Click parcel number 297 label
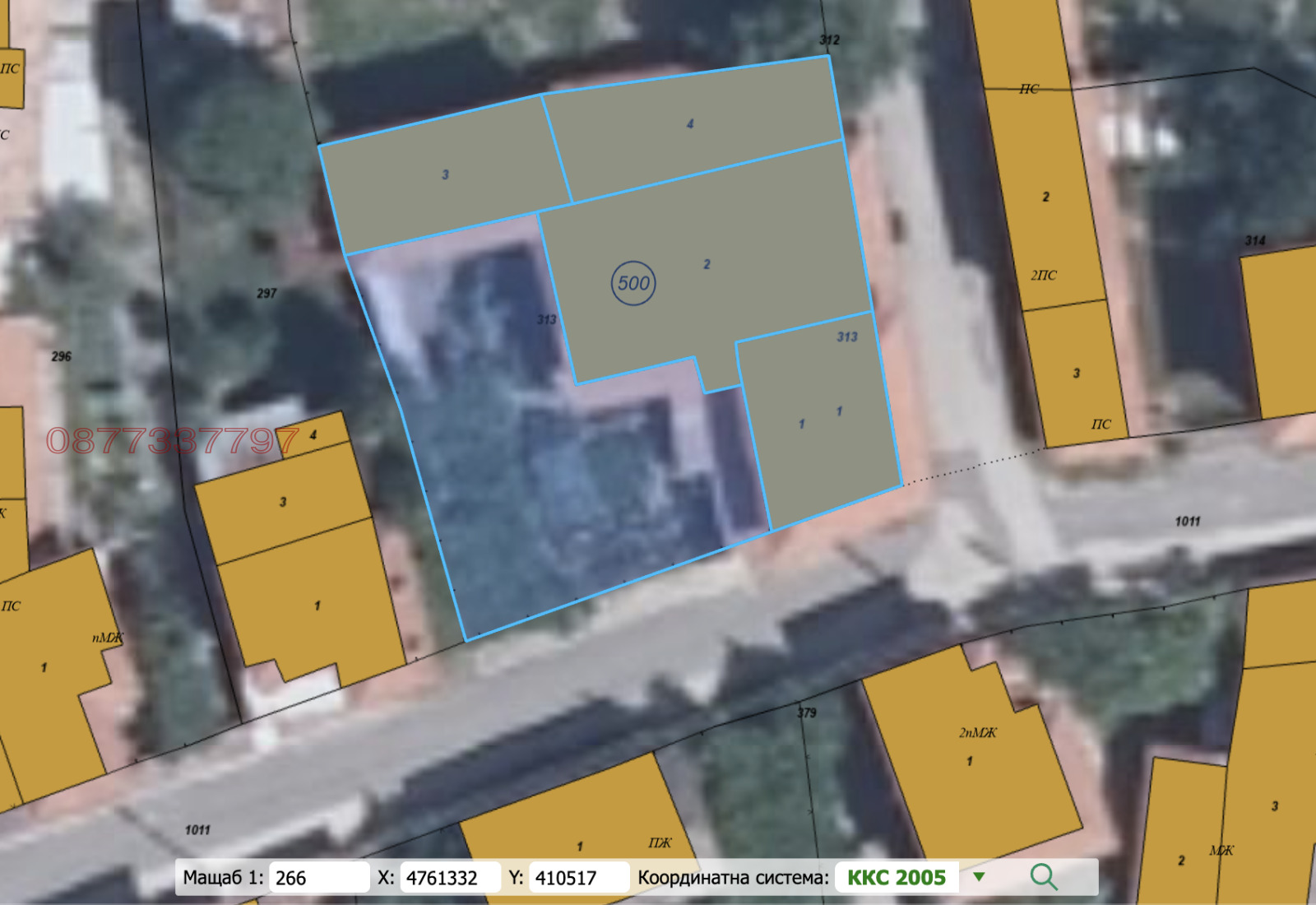This screenshot has width=1316, height=905. (266, 294)
